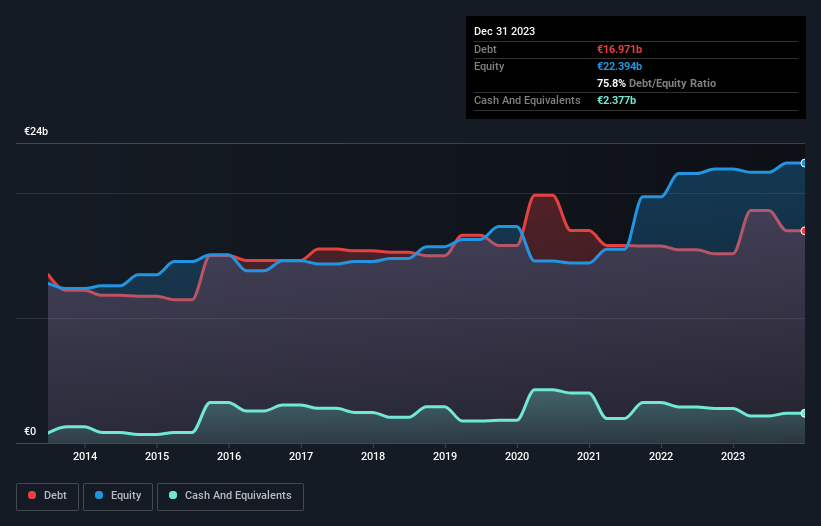Click the €24b y-axis label

36,131
